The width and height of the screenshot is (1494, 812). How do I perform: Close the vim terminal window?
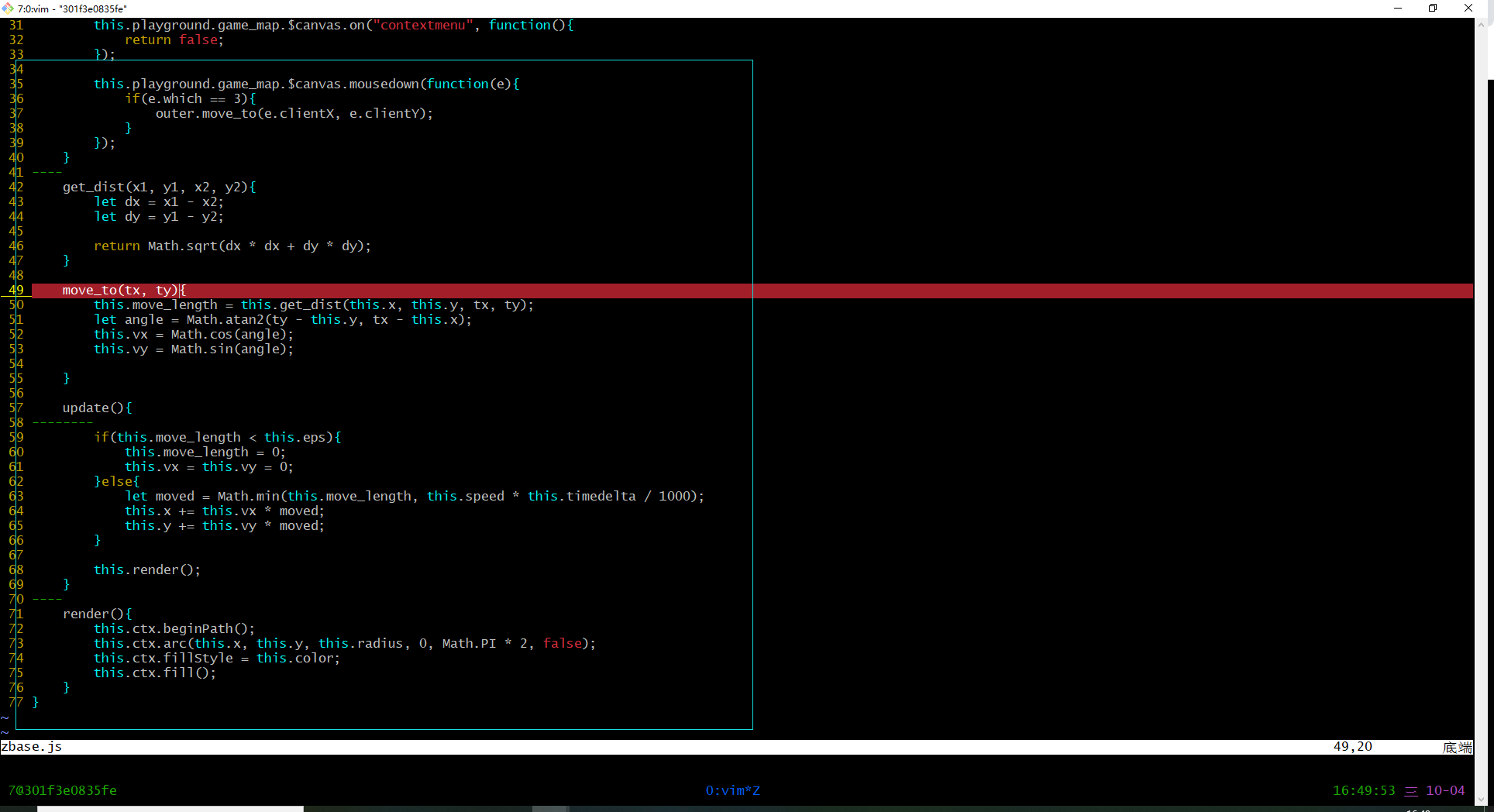1468,9
